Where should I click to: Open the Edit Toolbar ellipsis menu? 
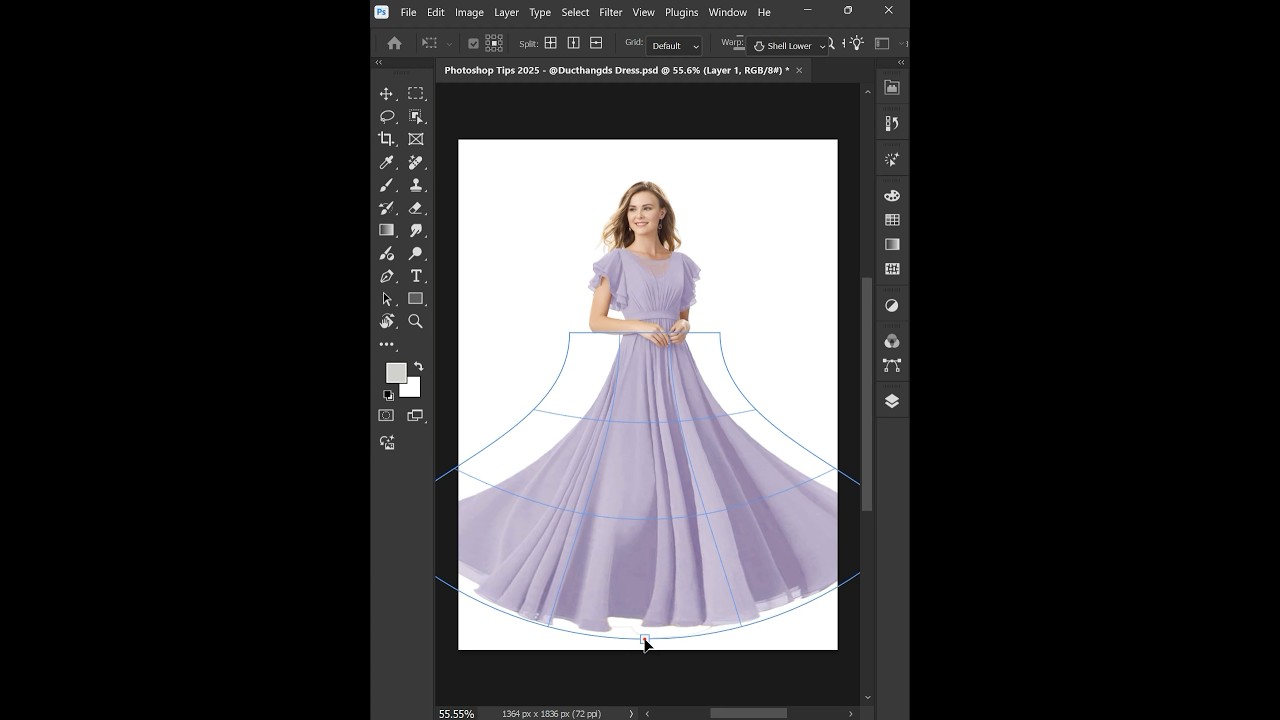point(387,344)
